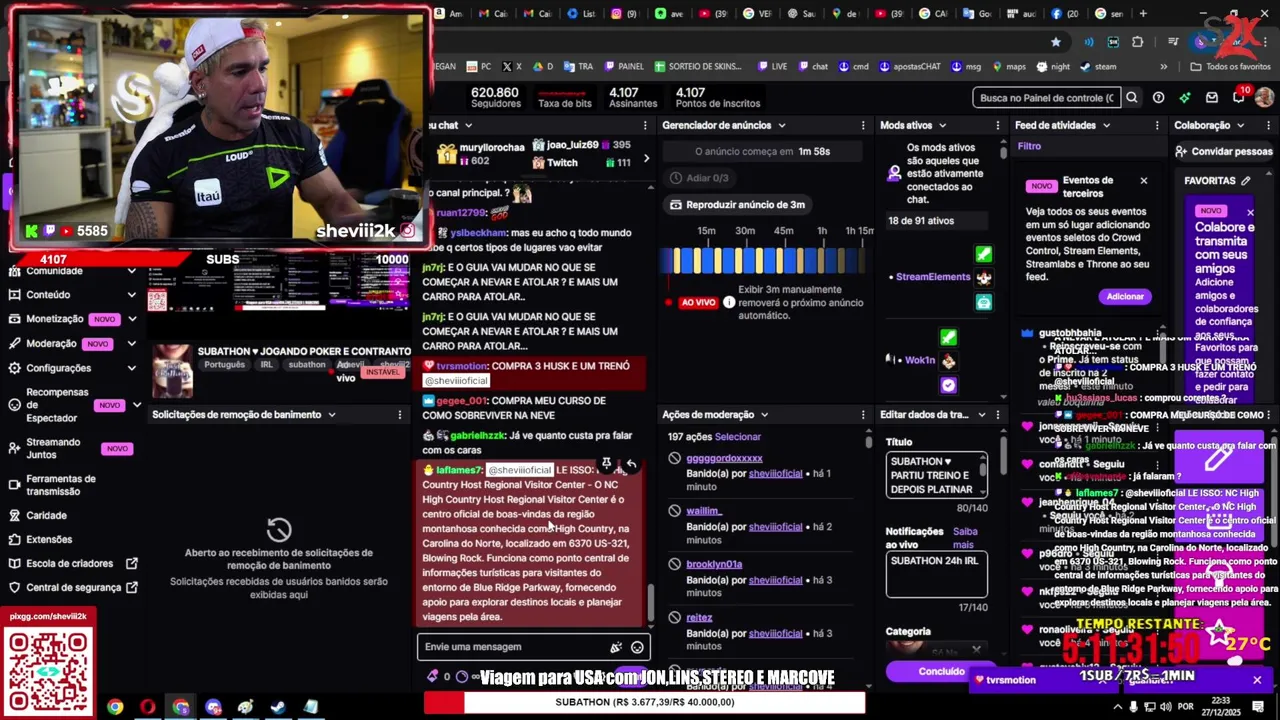Viewport: 1280px width, 720px height.
Task: Click Convidar pessoas in Colaboração
Action: point(1224,152)
